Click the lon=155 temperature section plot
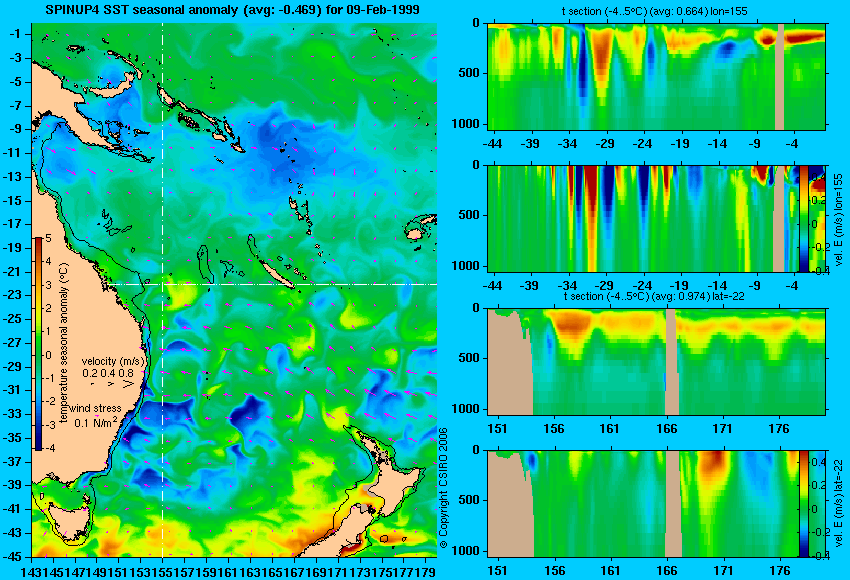Screen dimensions: 850x580 tap(656, 76)
